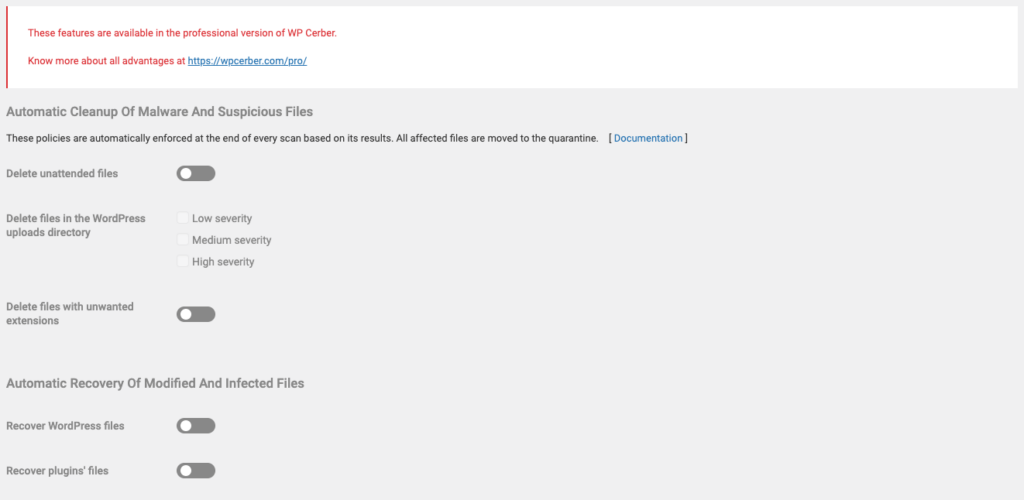Click the Automatic Cleanup Of Malware heading
The image size is (1024, 500).
click(159, 112)
